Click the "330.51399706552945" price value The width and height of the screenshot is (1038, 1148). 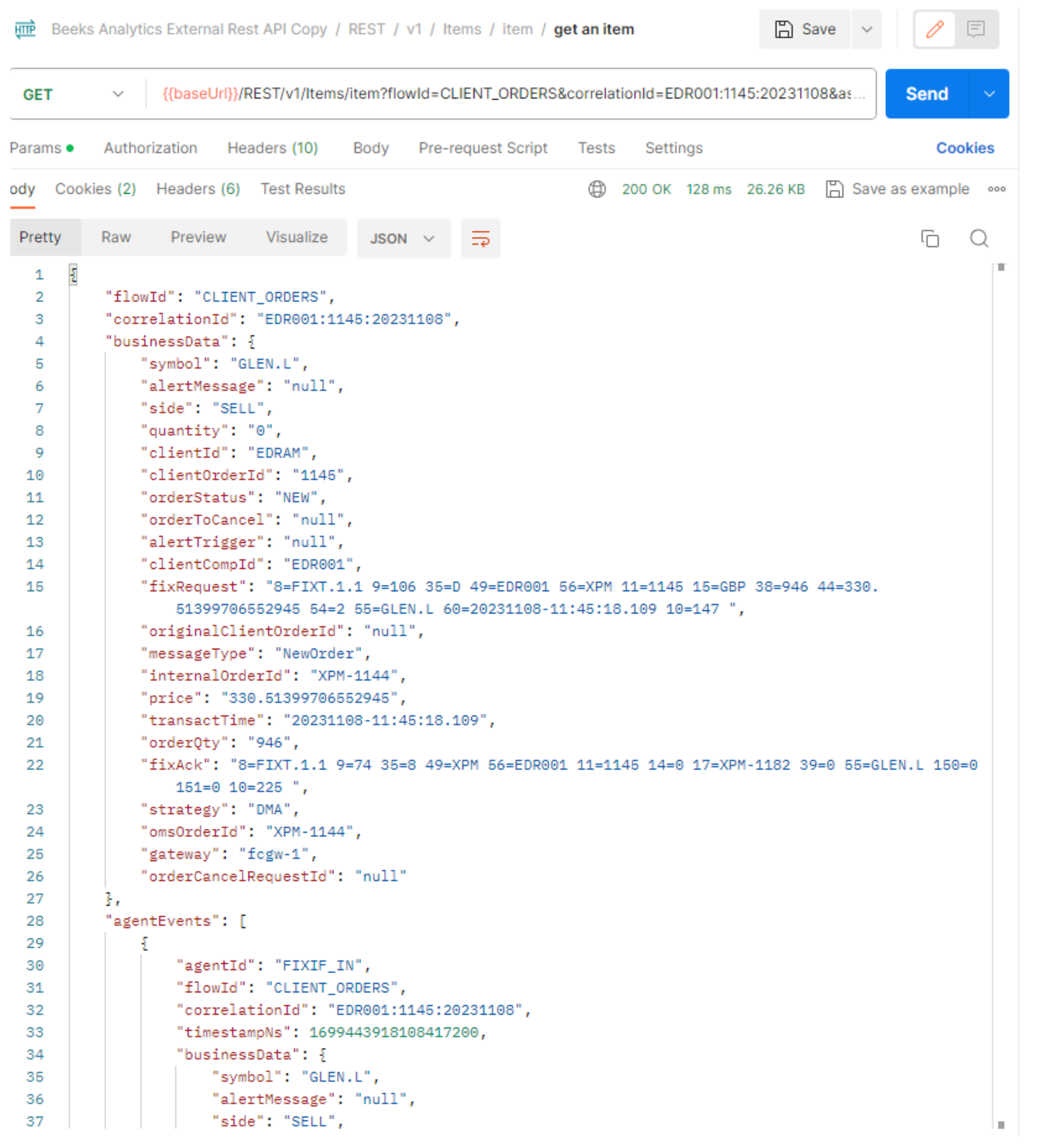(309, 698)
